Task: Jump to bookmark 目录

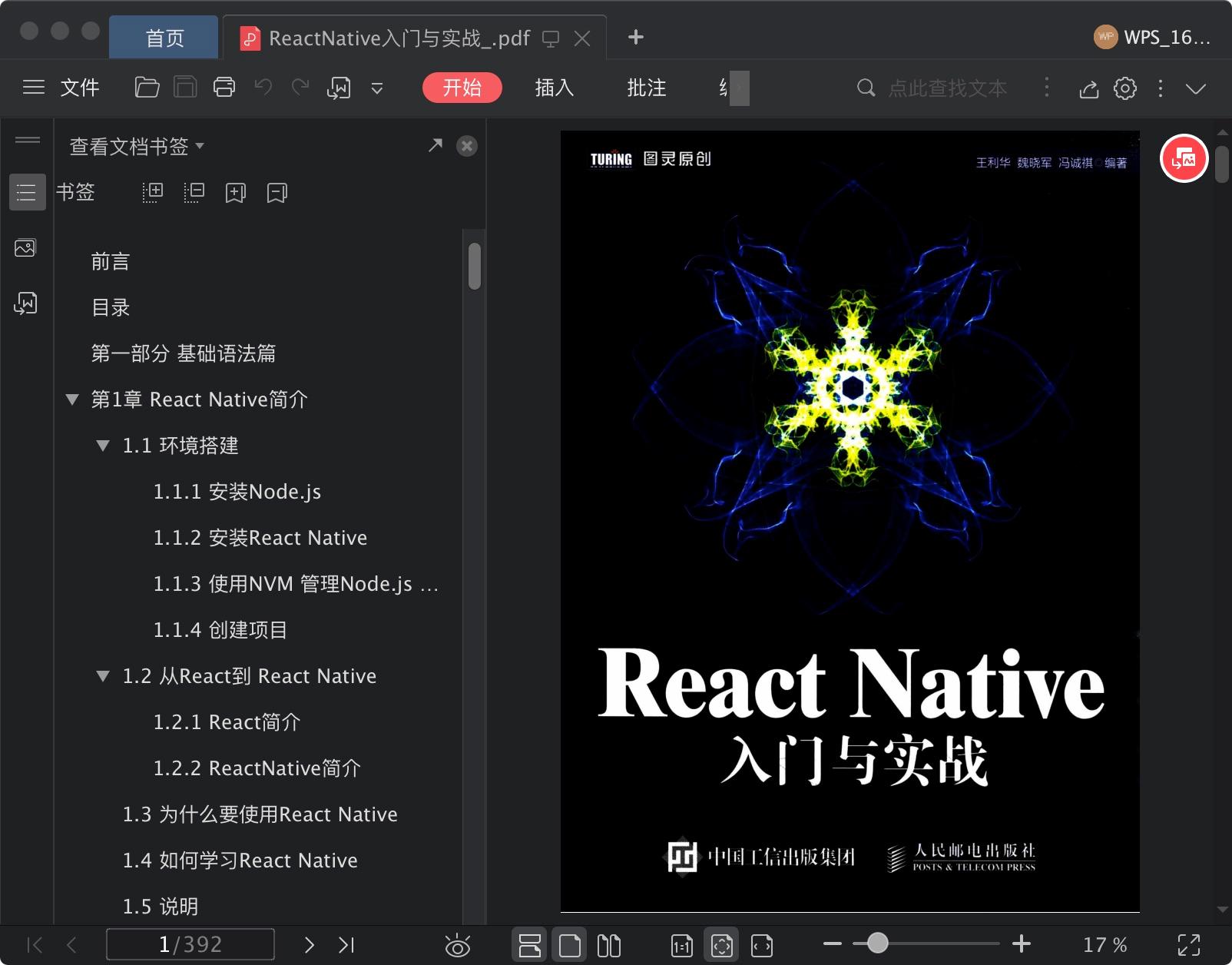Action: point(111,307)
